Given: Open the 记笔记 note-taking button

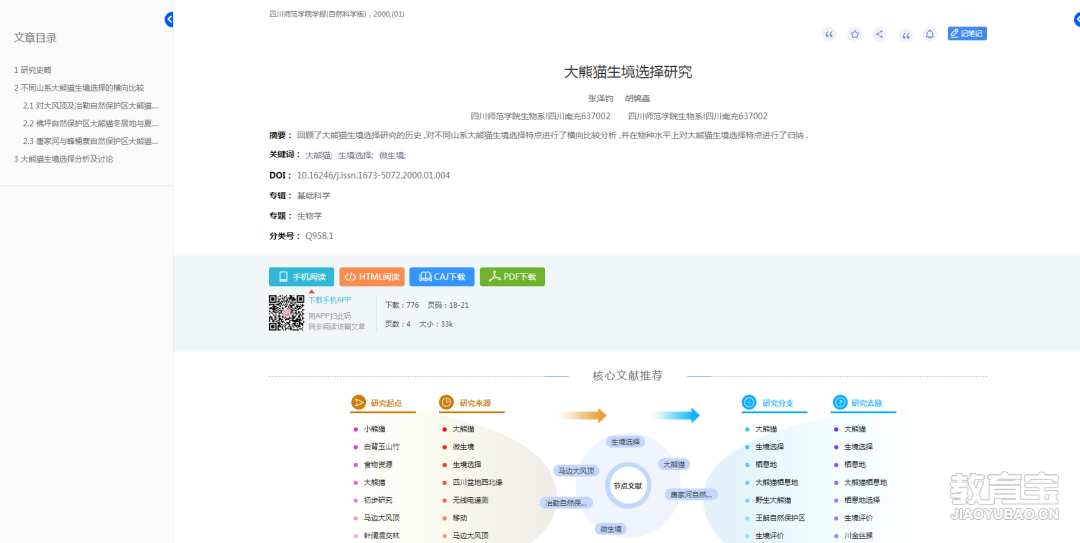Looking at the screenshot, I should coord(967,33).
